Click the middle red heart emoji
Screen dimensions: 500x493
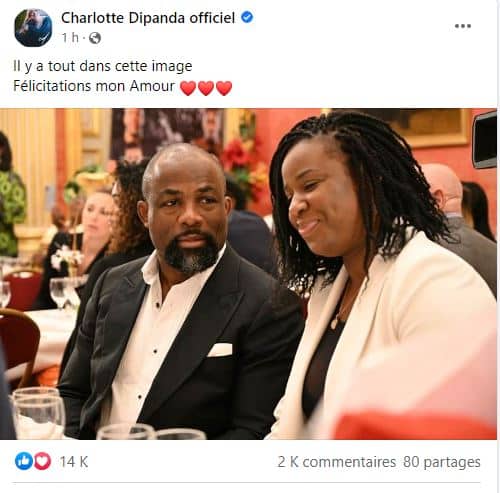(206, 88)
